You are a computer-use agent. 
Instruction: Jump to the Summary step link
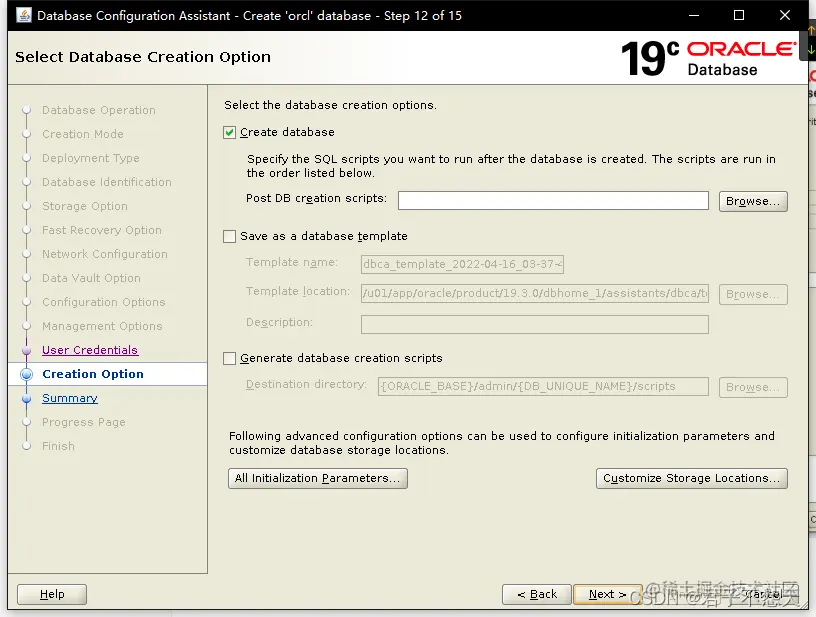pos(70,398)
